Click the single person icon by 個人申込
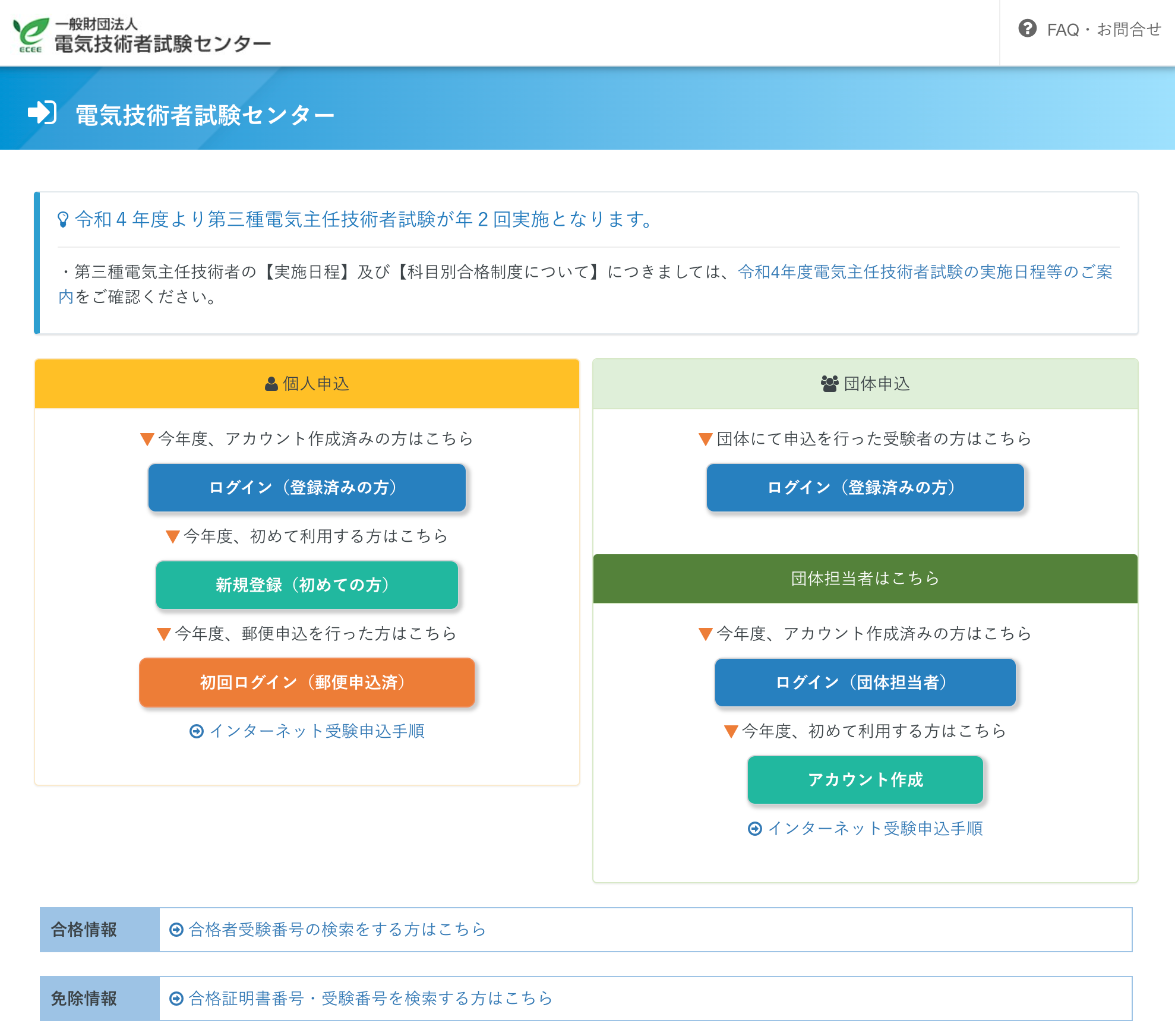The width and height of the screenshot is (1175, 1036). (x=271, y=384)
